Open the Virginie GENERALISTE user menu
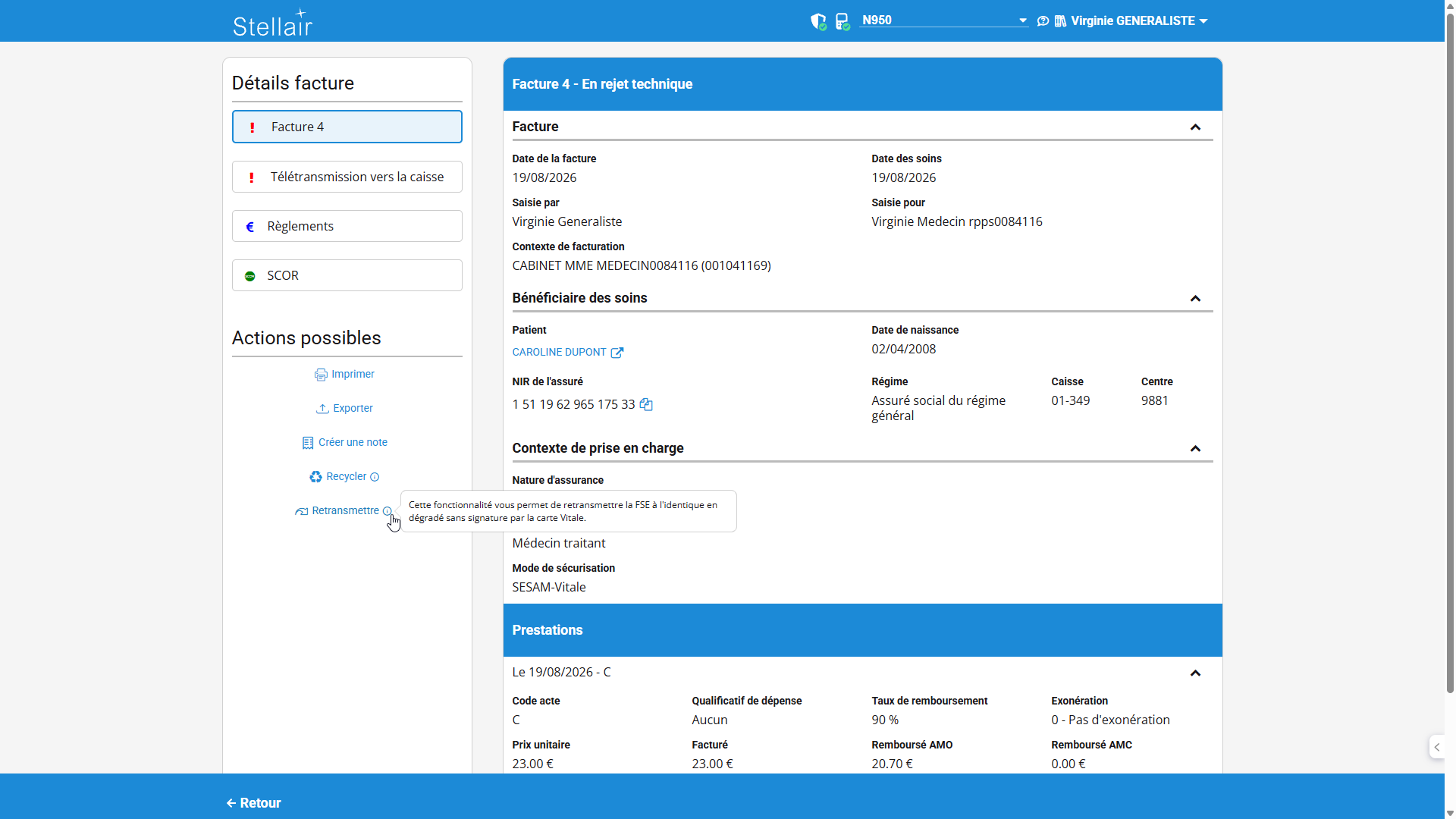 1139,21
